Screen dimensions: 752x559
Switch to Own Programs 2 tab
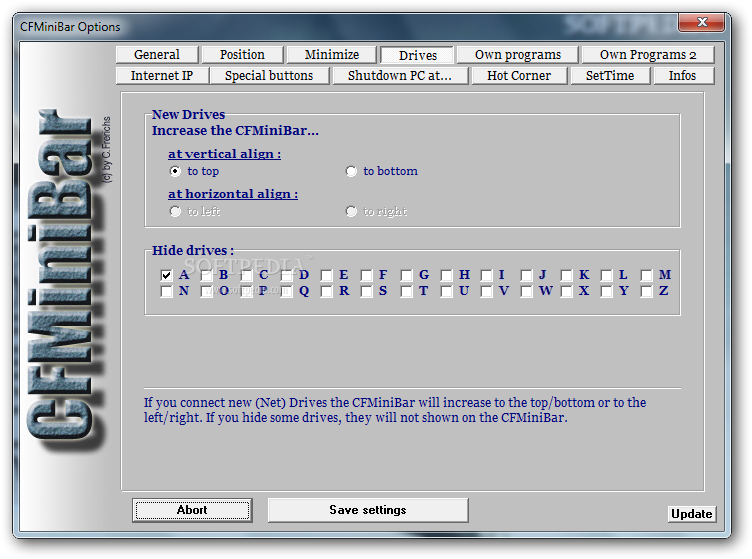(647, 55)
